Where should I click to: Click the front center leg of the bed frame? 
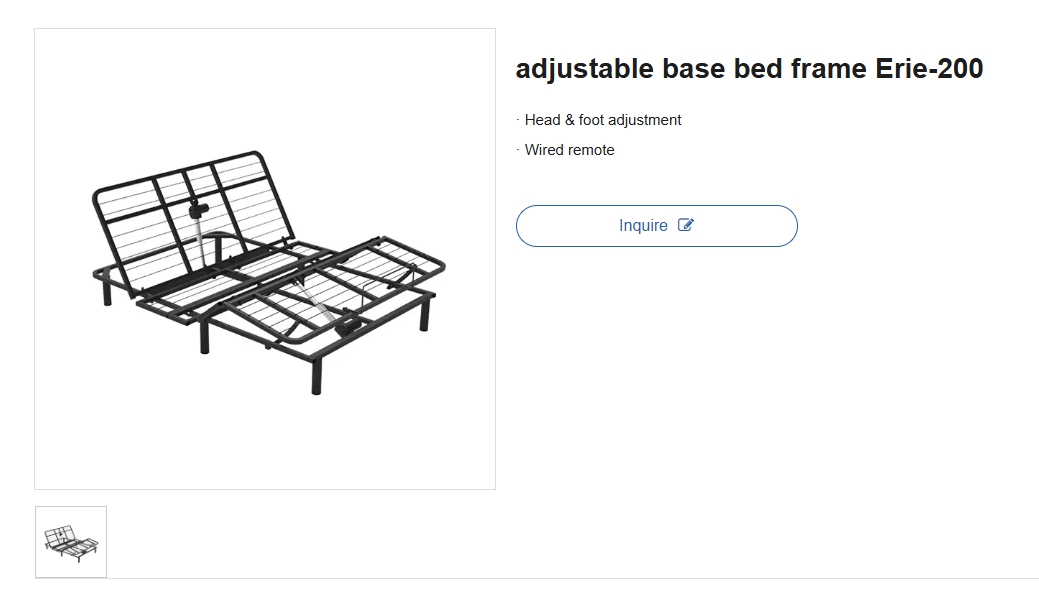tap(317, 376)
